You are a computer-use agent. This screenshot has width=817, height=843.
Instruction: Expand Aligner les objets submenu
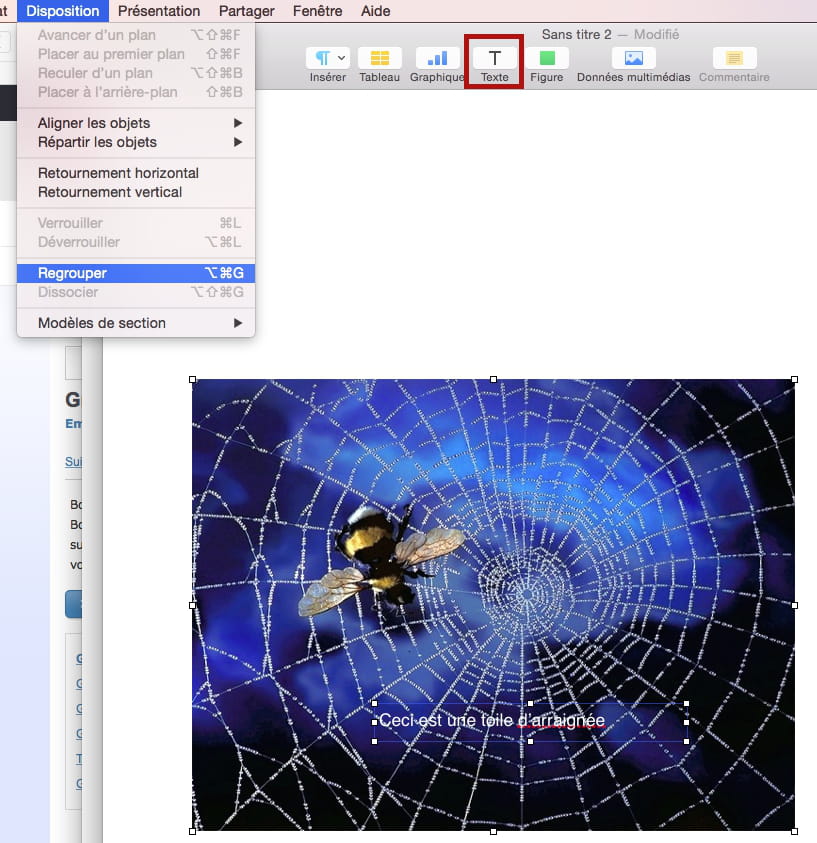(136, 123)
